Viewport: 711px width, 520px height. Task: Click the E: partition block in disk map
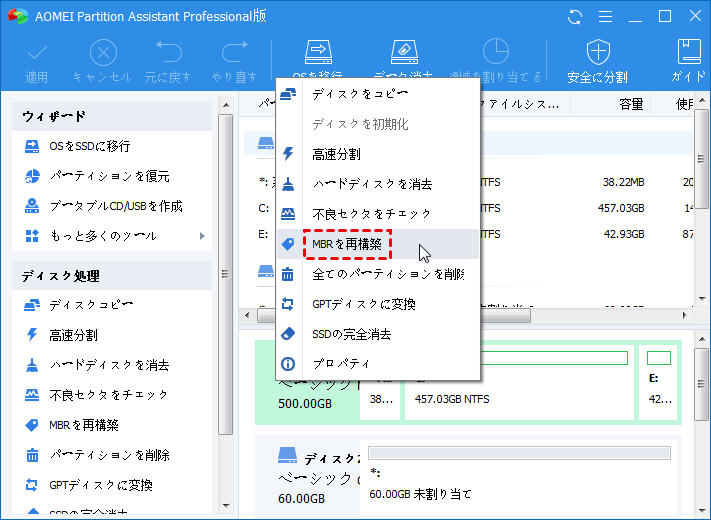(x=659, y=384)
